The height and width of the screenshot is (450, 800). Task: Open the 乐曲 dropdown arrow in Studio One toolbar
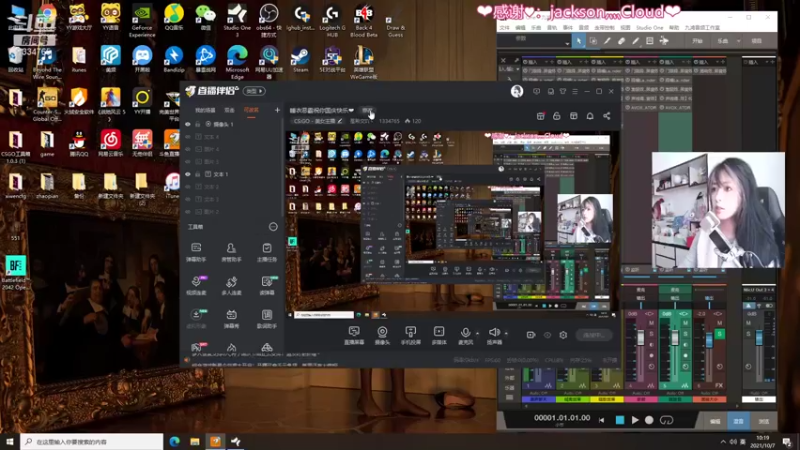pos(738,41)
